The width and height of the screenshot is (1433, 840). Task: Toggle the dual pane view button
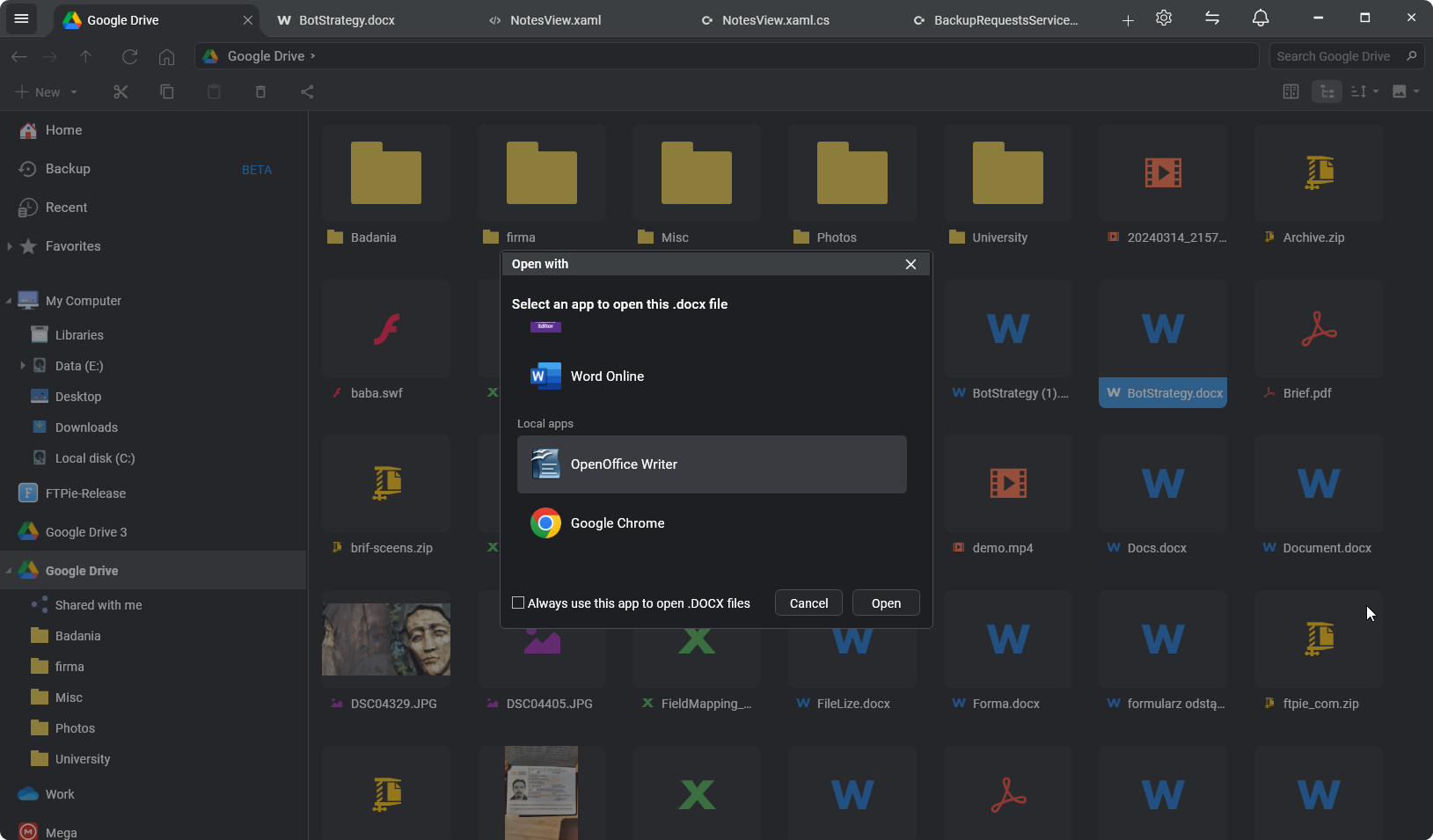tap(1290, 91)
